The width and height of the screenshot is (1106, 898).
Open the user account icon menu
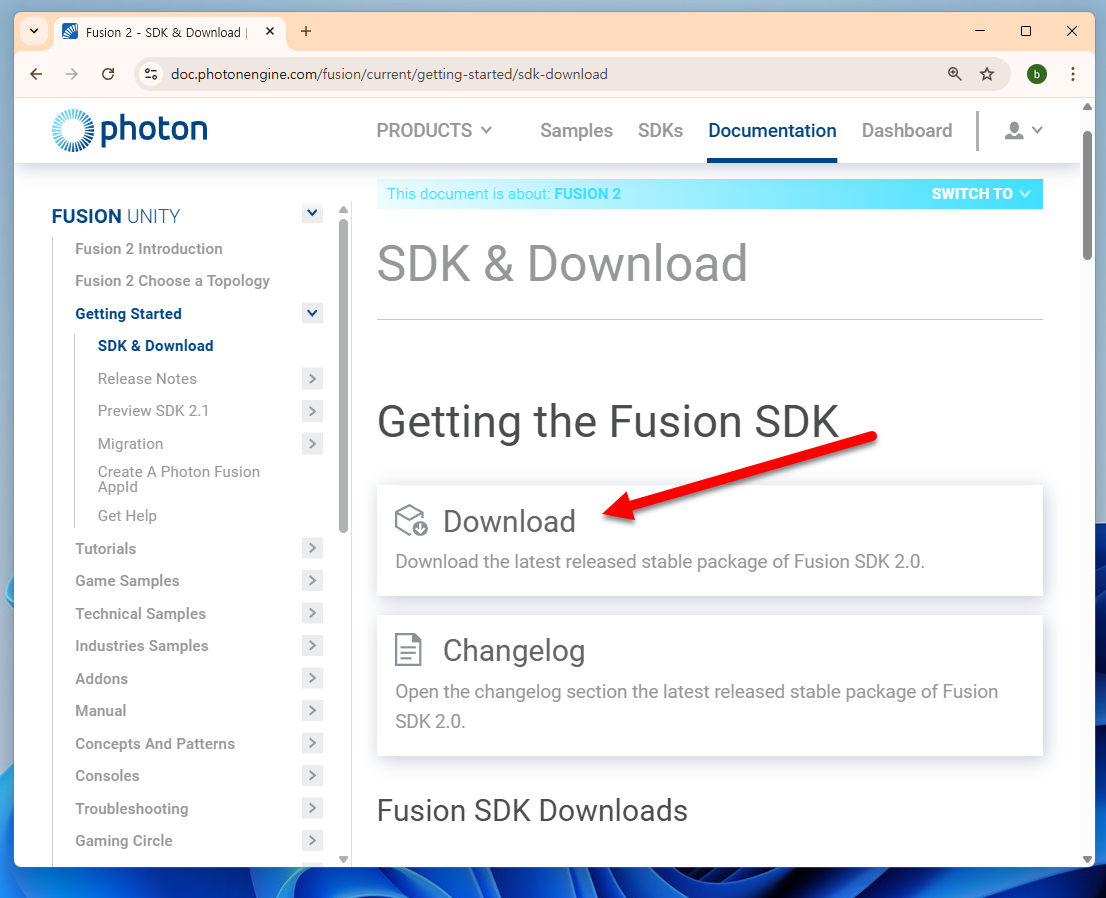(1023, 131)
